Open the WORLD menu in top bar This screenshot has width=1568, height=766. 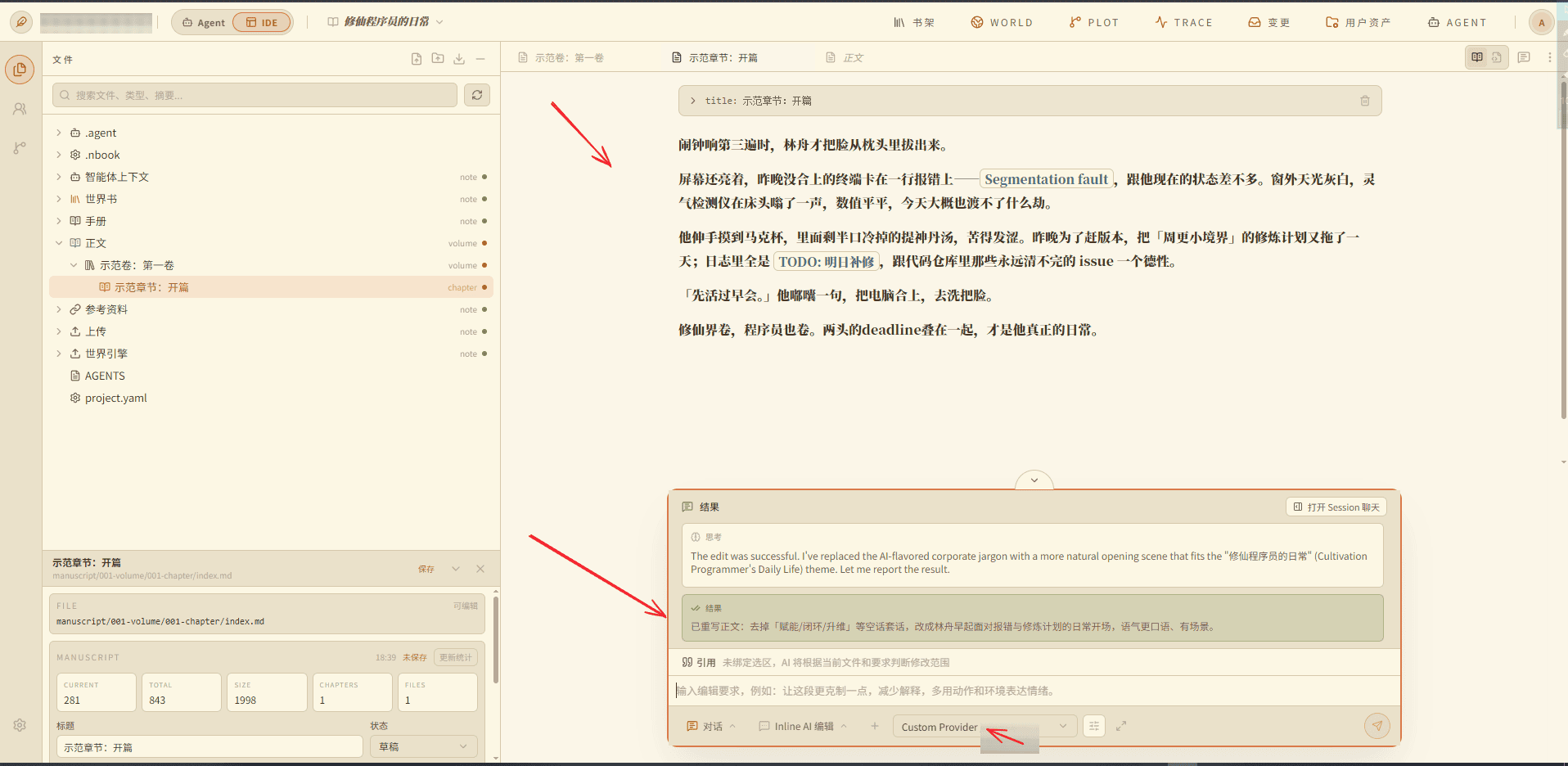(1002, 22)
